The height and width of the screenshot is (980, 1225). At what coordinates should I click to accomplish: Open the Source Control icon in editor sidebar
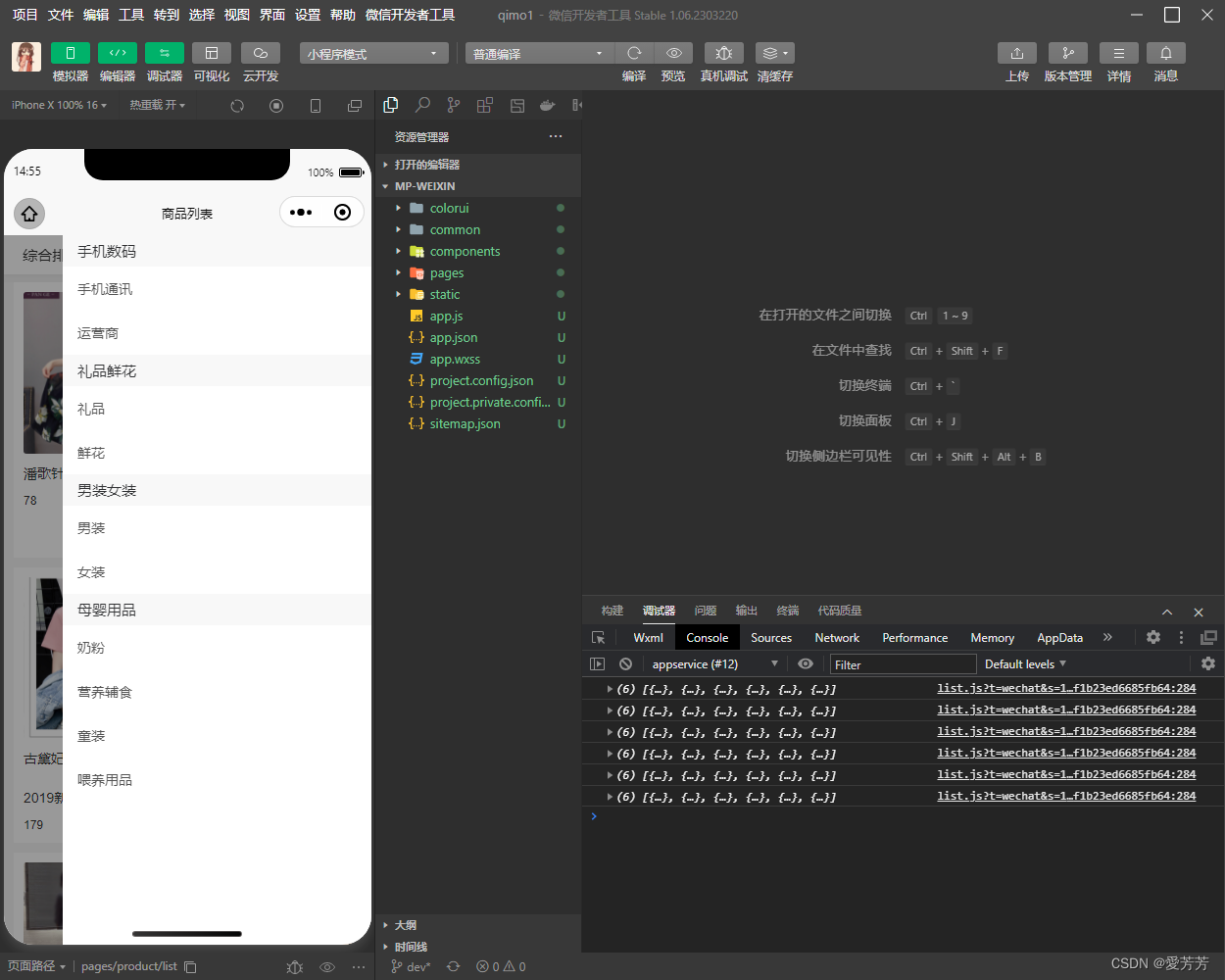(453, 105)
